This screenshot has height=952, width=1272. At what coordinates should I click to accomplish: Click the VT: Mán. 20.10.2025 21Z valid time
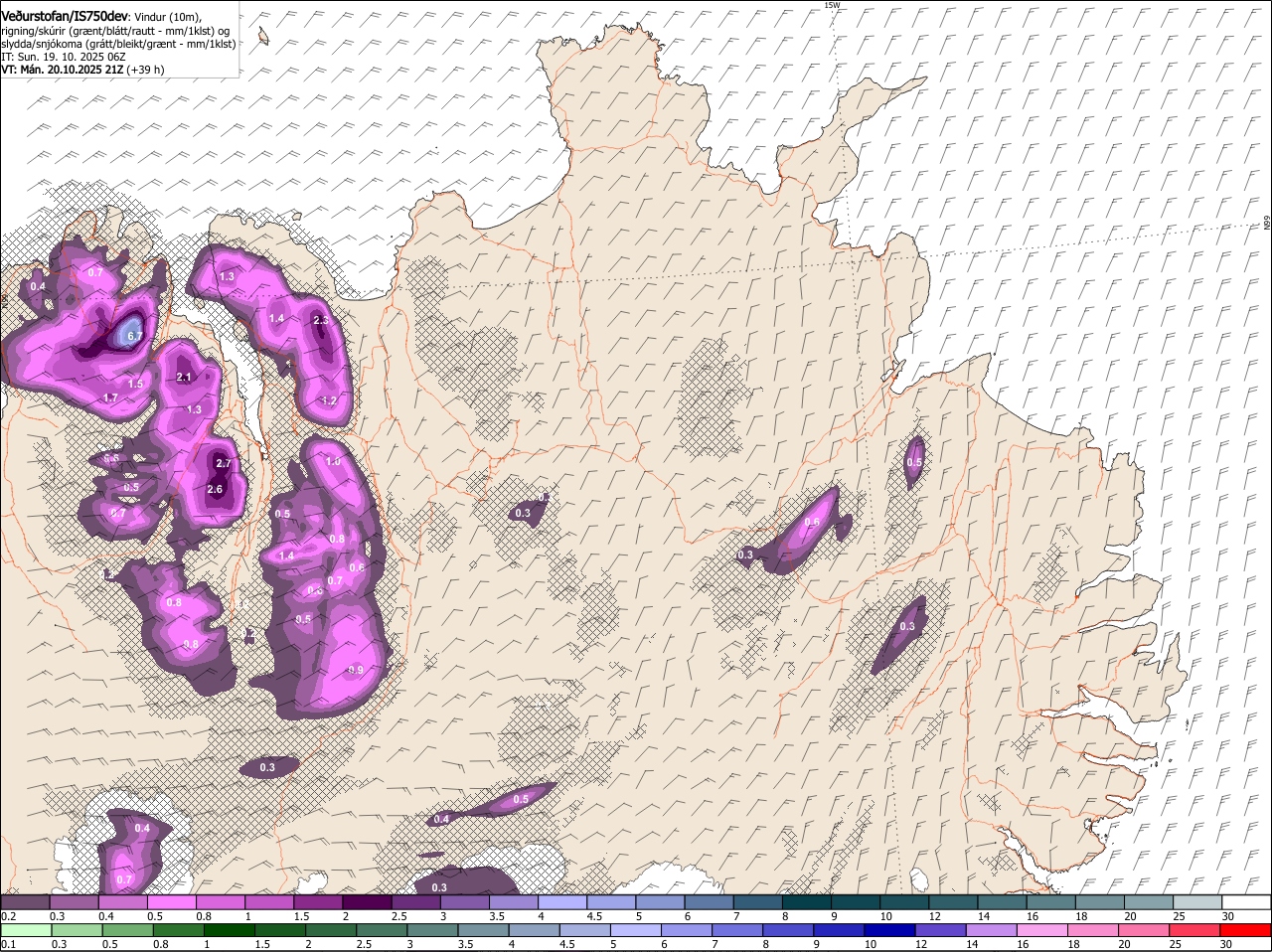click(x=65, y=70)
